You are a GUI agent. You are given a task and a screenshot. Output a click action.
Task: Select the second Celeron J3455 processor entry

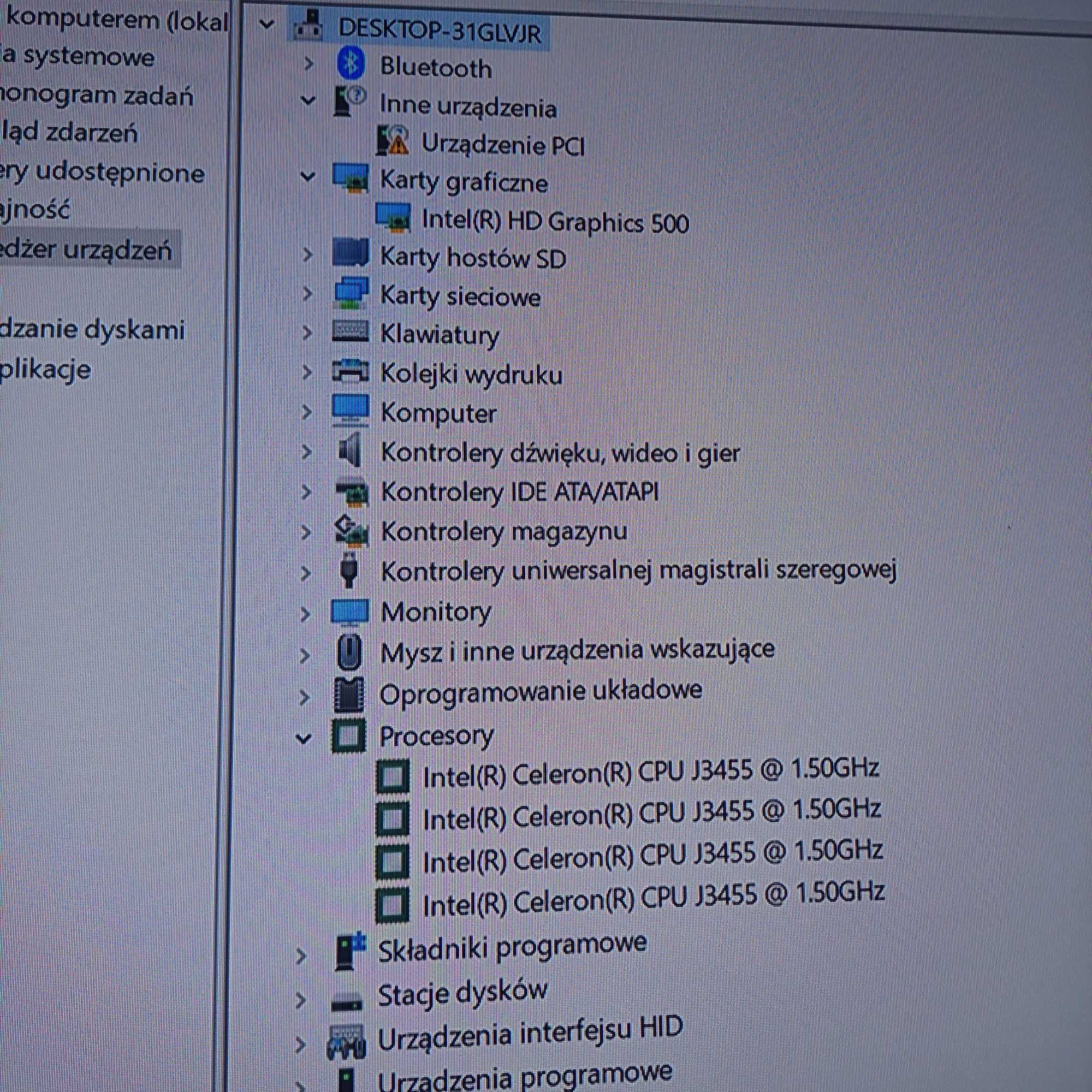click(651, 816)
